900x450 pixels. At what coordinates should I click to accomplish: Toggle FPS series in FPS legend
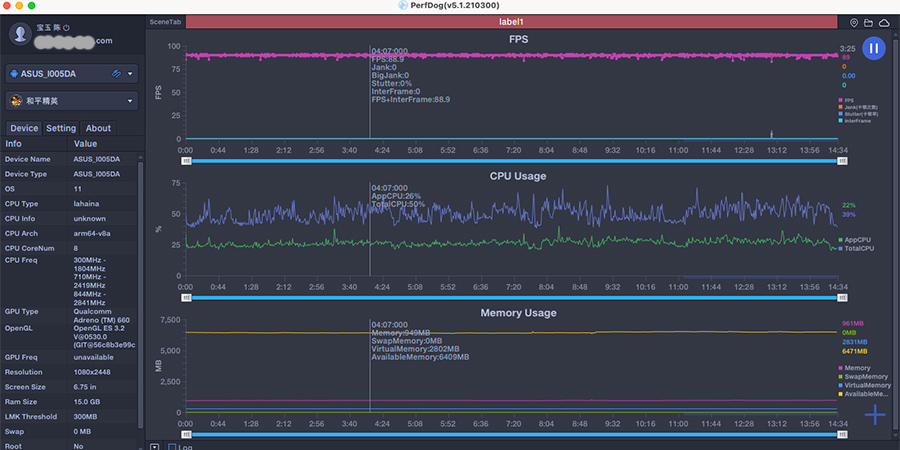(846, 100)
